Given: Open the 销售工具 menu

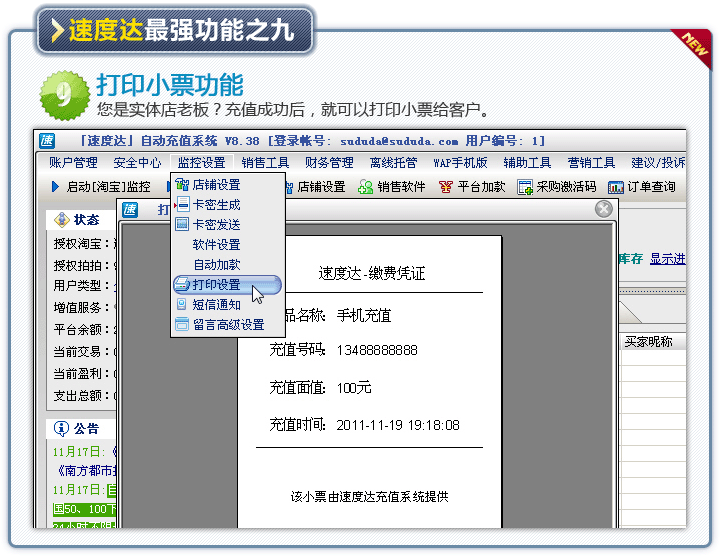Looking at the screenshot, I should coord(265,163).
